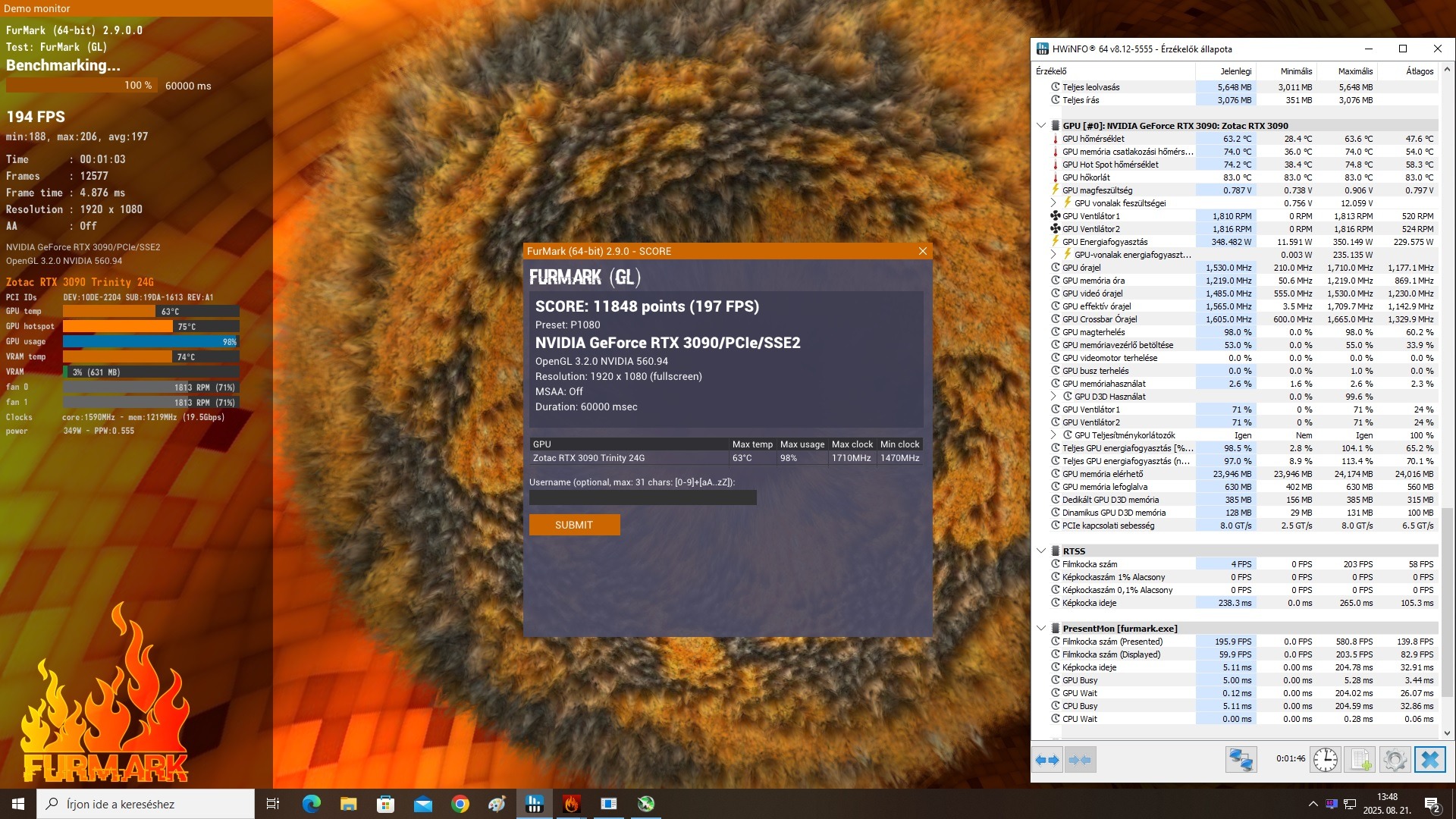Expand GPU D3D Használat subtree
This screenshot has height=819, width=1456.
point(1053,397)
